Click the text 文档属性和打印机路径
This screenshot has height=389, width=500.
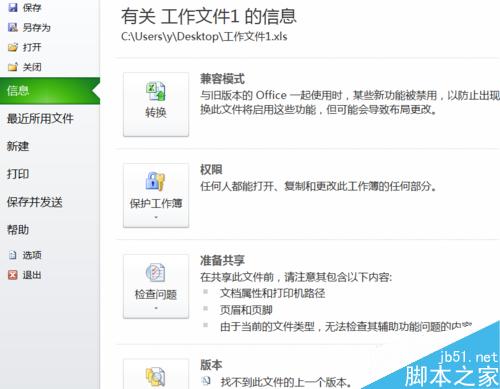coord(272,293)
